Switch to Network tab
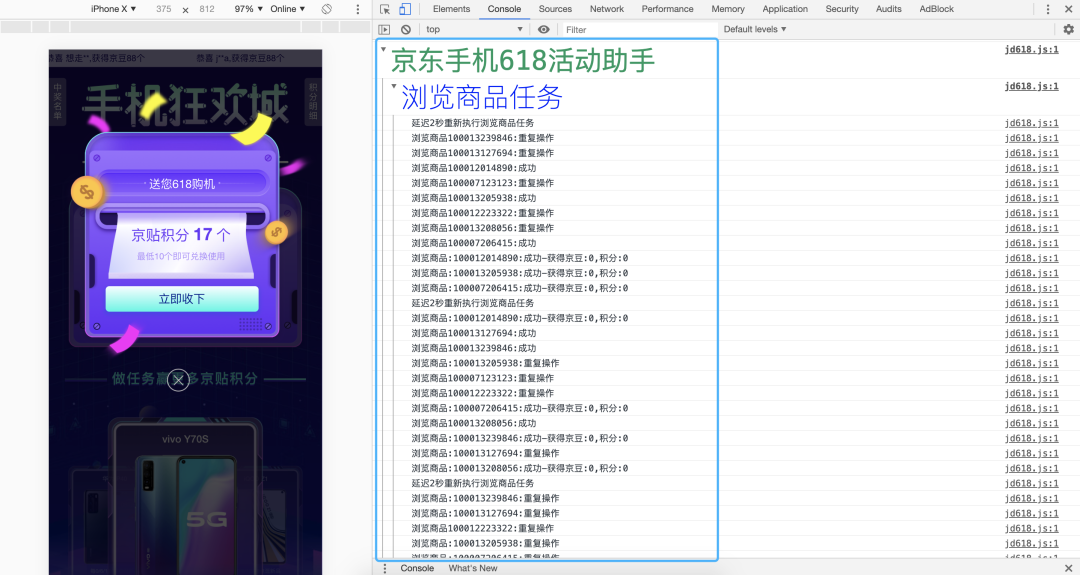This screenshot has height=575, width=1080. pyautogui.click(x=607, y=9)
